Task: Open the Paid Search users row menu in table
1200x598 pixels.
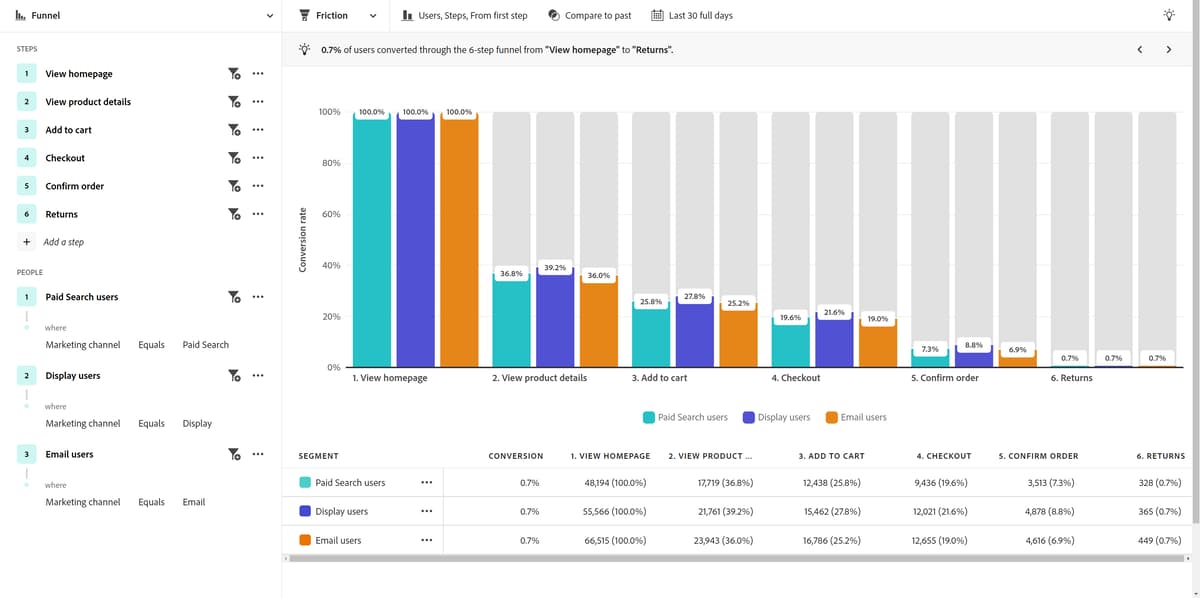Action: tap(427, 482)
